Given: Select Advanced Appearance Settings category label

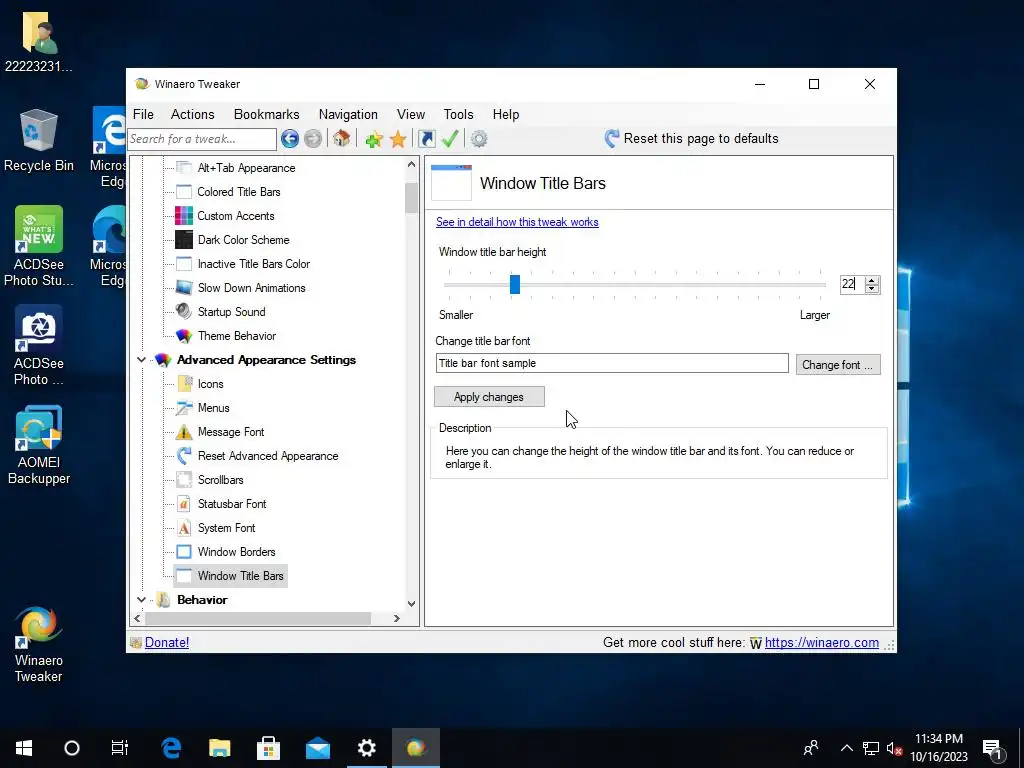Looking at the screenshot, I should (266, 360).
